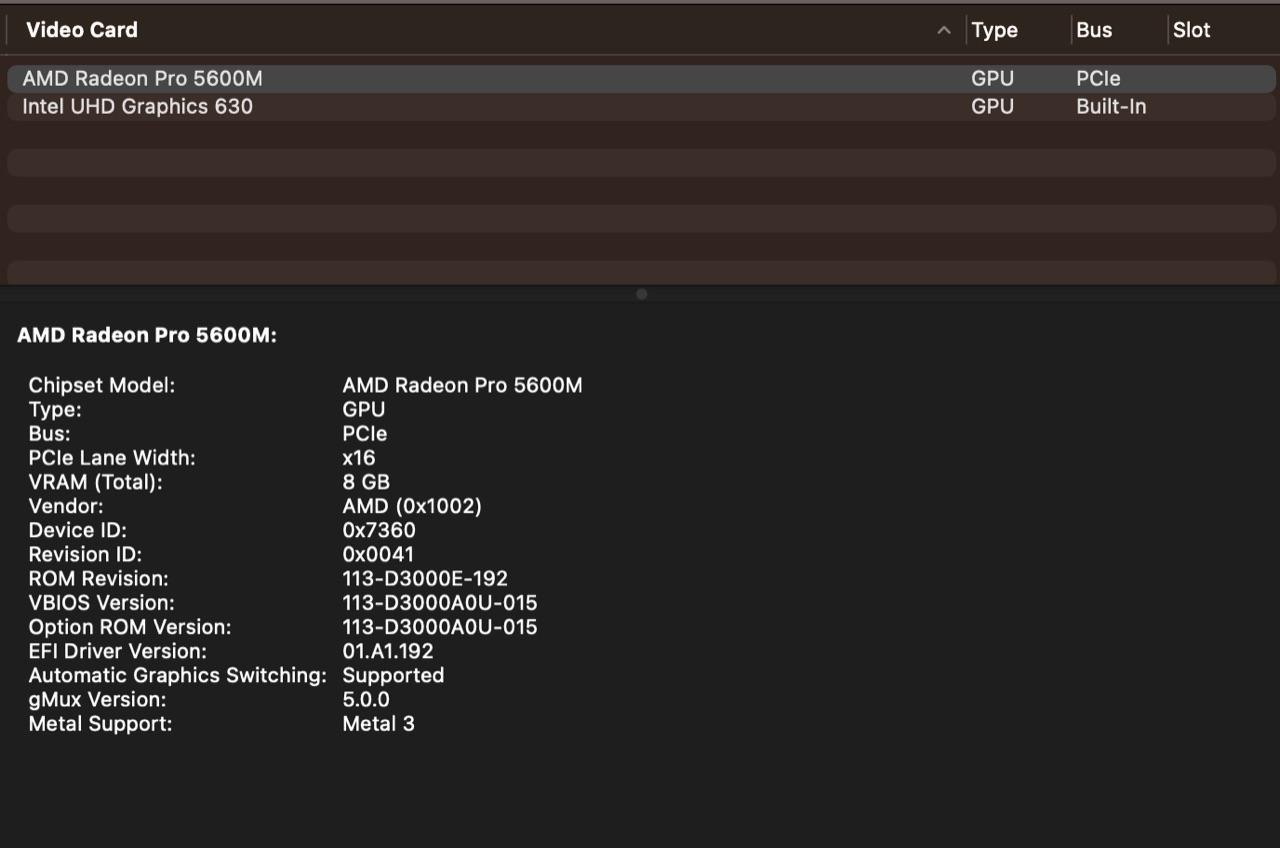This screenshot has width=1280, height=848.
Task: Click the 8 GB VRAM value
Action: coord(366,482)
